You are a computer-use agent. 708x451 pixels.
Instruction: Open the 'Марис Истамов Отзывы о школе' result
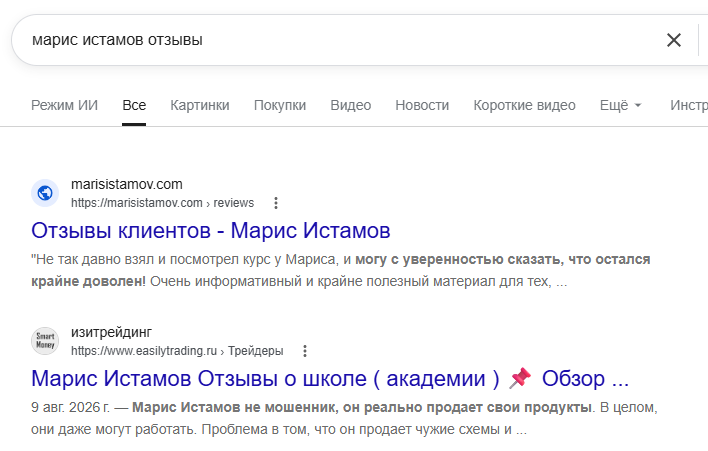click(330, 378)
